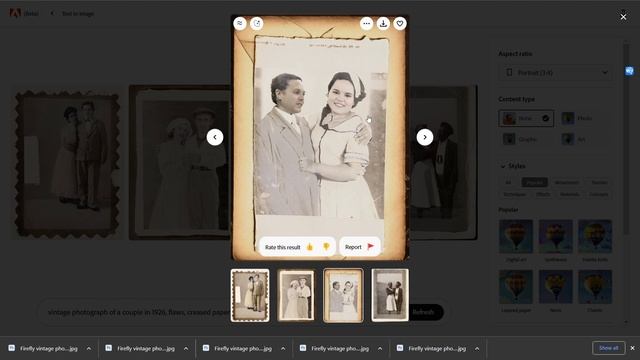Select the Photo content type
Image resolution: width=640 pixels, height=360 pixels.
click(x=576, y=118)
